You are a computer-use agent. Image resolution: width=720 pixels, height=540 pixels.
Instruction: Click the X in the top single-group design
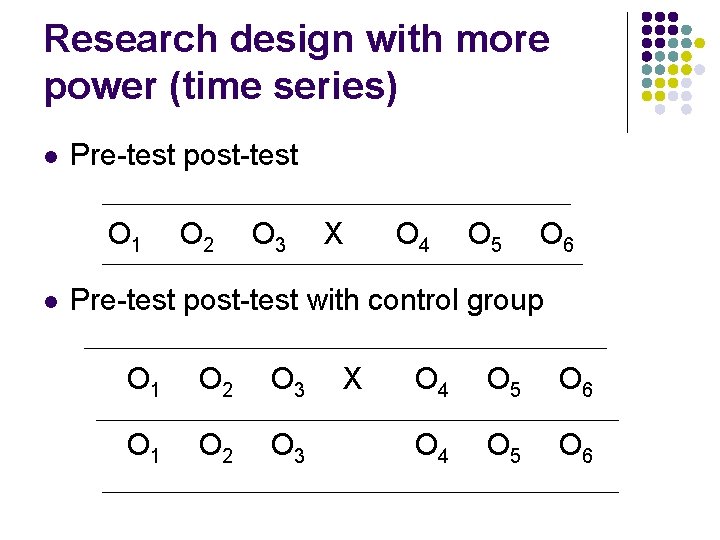333,235
